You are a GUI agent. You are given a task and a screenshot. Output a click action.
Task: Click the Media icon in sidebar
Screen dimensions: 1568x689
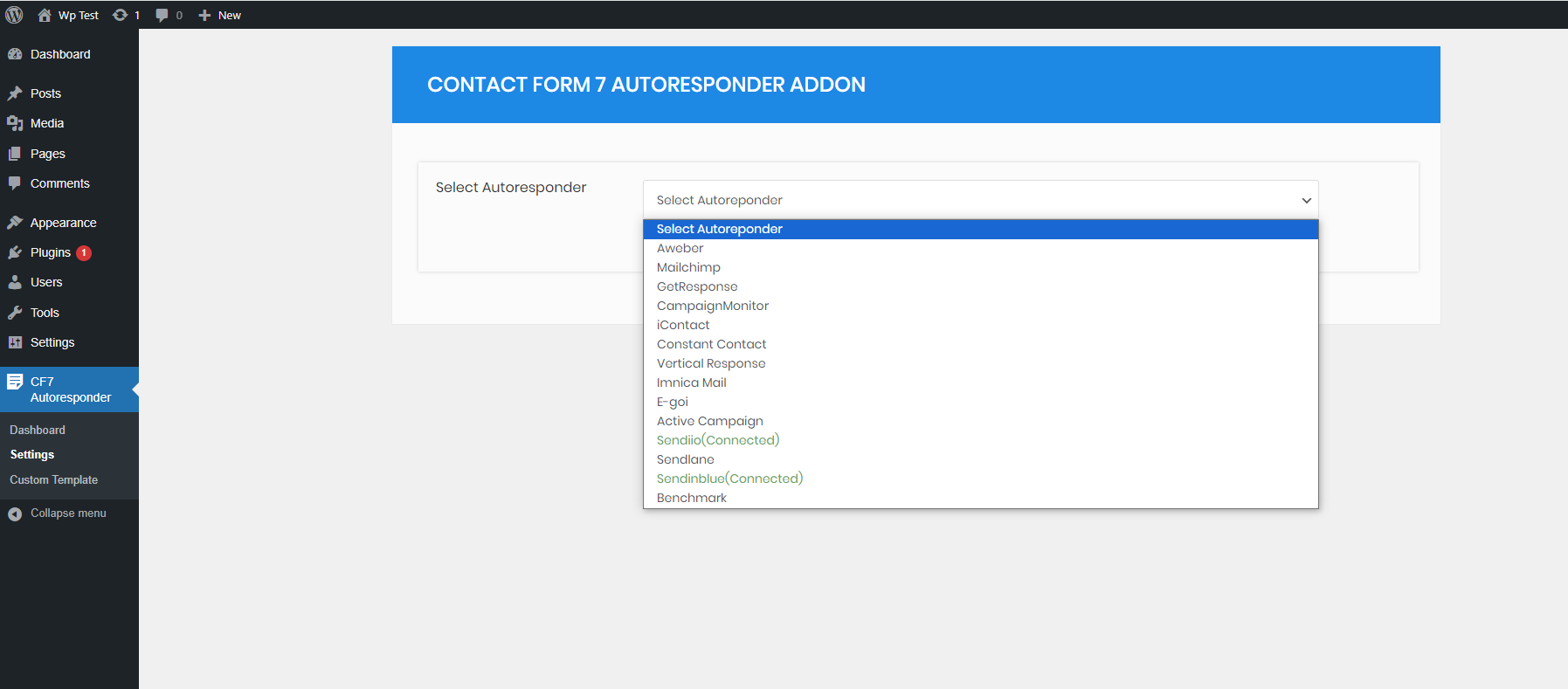coord(15,123)
